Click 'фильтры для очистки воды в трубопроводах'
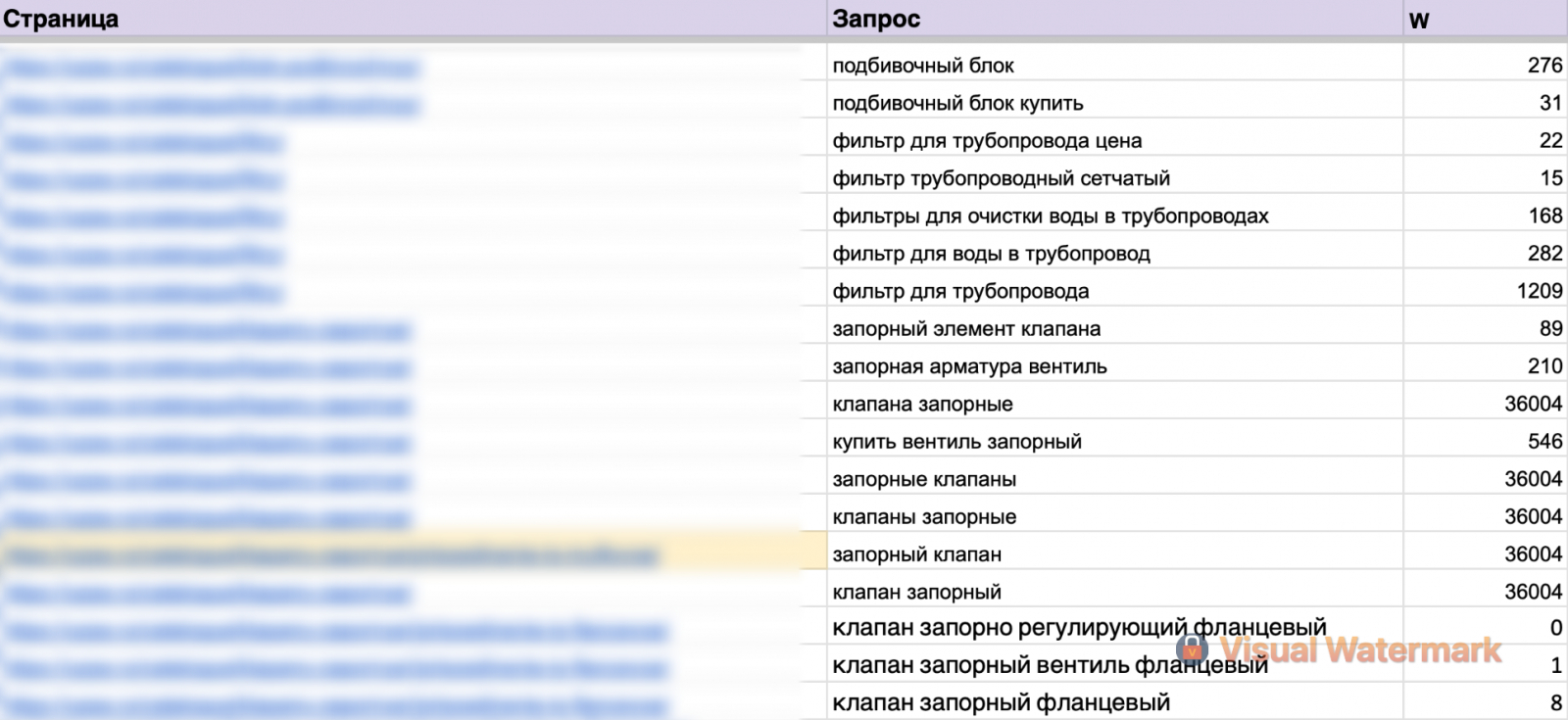 (1050, 216)
